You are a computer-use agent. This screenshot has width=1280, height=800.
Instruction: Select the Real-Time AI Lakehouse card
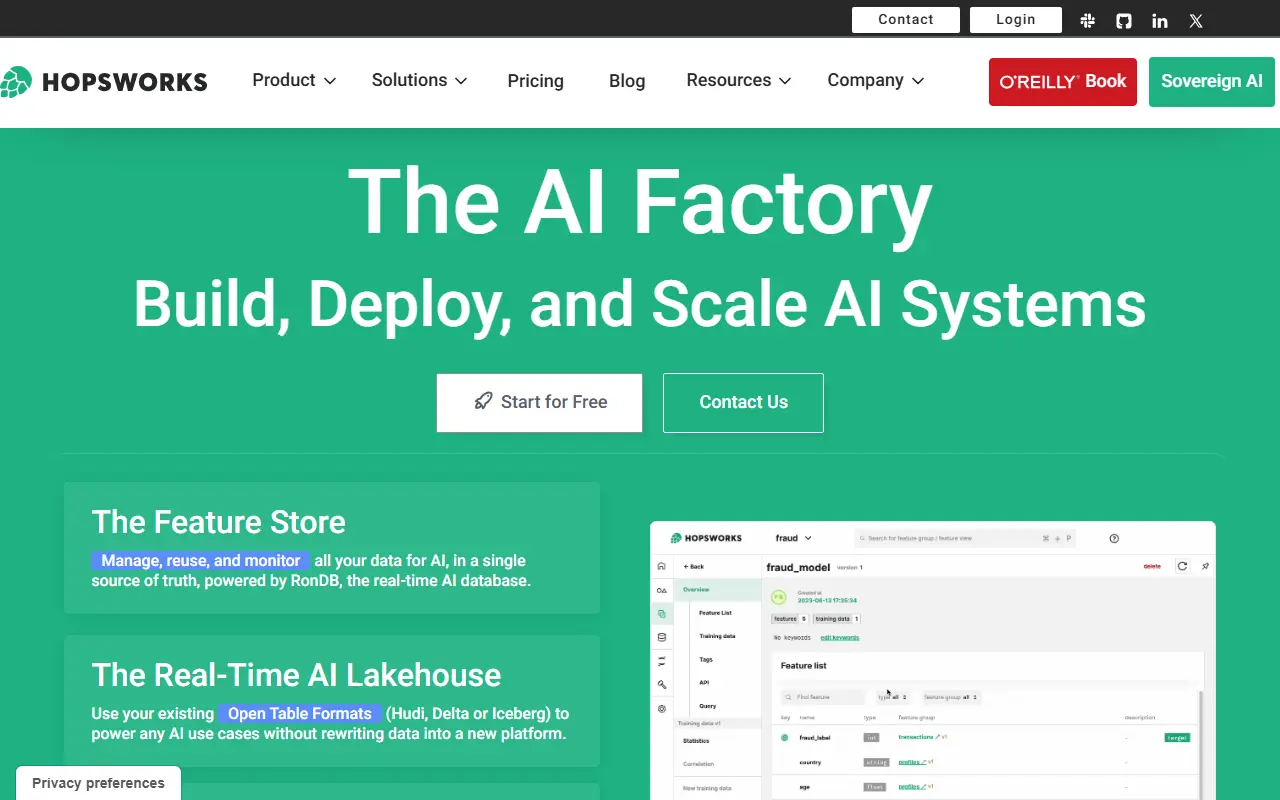[331, 701]
